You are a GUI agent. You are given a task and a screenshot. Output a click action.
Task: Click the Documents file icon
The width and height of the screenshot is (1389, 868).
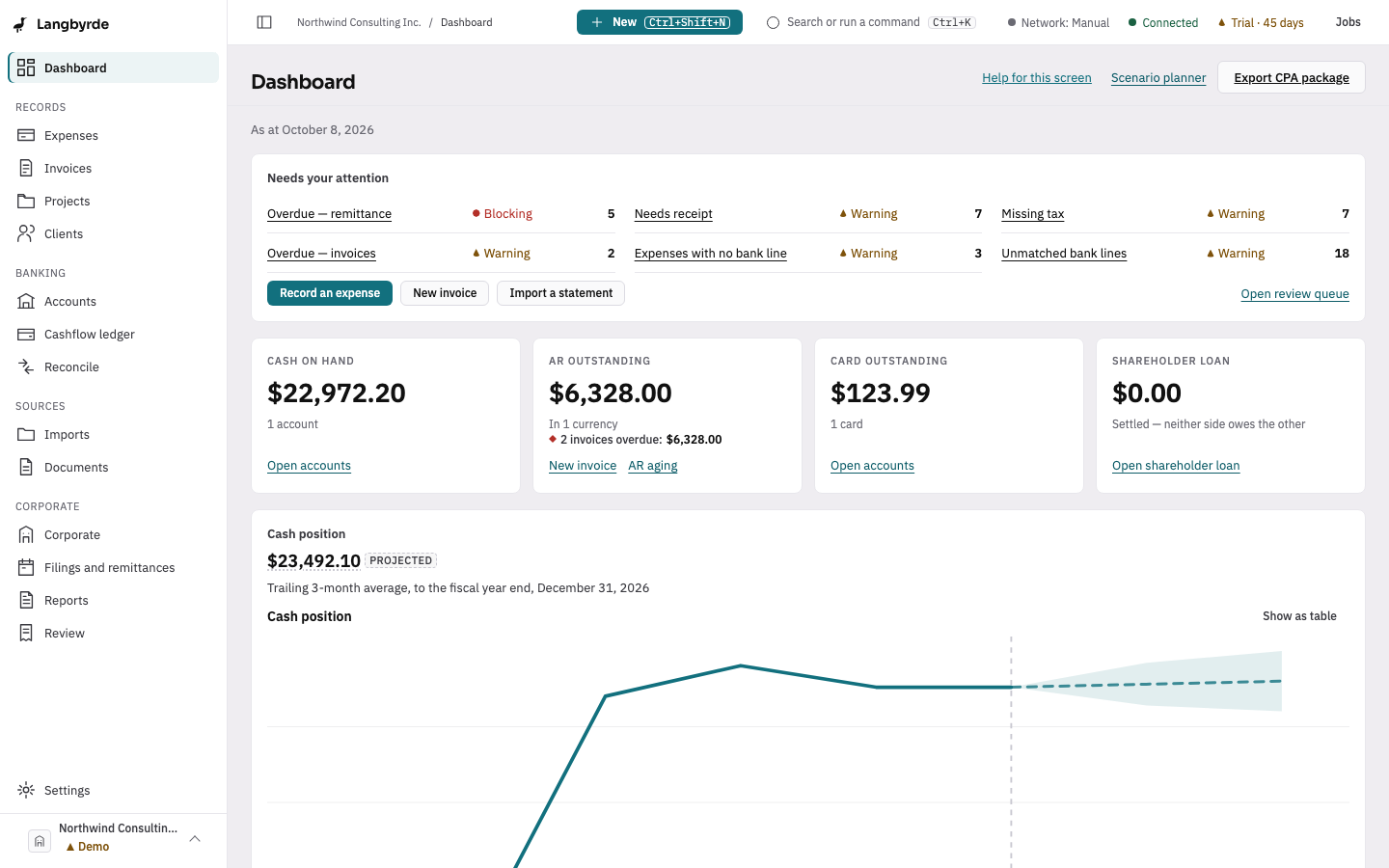point(26,467)
